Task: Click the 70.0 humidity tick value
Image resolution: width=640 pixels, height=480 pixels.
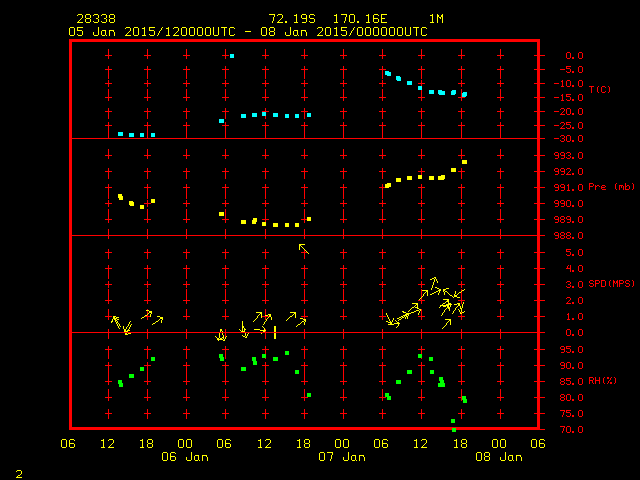Action: (571, 430)
